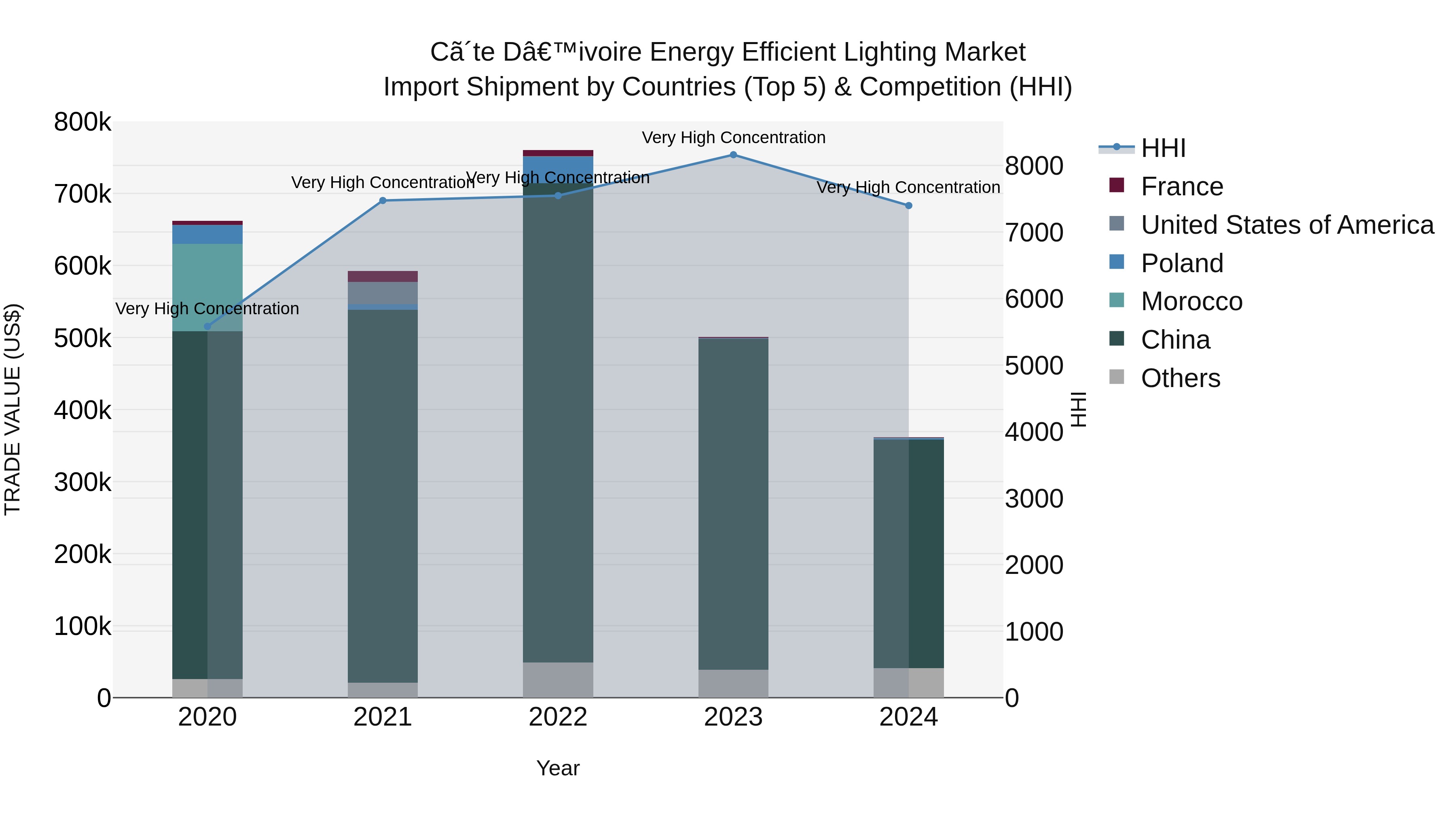Click the rotated HHI axis title
The image size is (1456, 819).
coord(1078,409)
